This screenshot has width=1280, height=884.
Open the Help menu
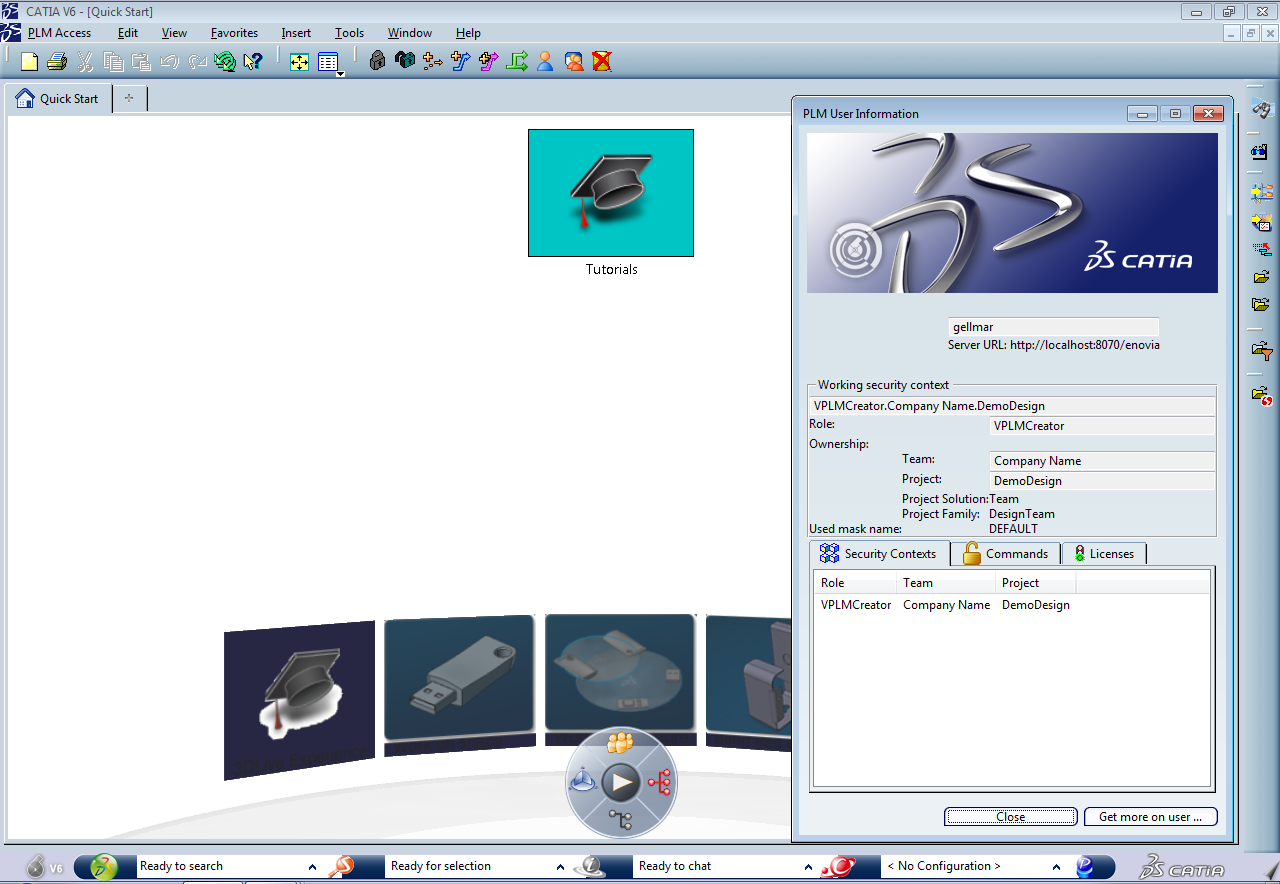click(468, 33)
